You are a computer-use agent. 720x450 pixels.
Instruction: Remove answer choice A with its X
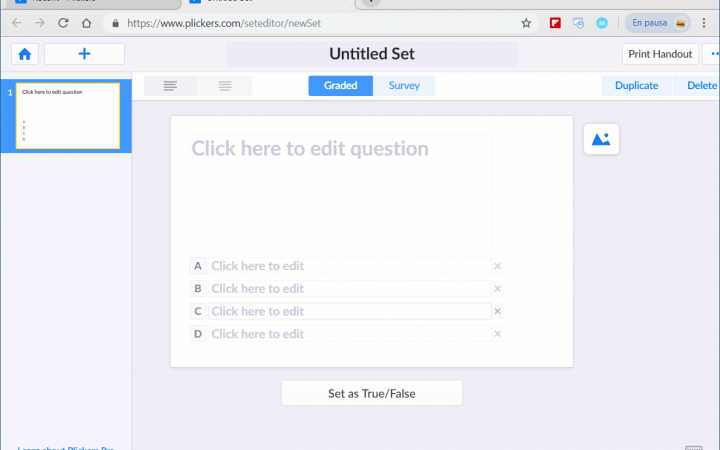497,266
